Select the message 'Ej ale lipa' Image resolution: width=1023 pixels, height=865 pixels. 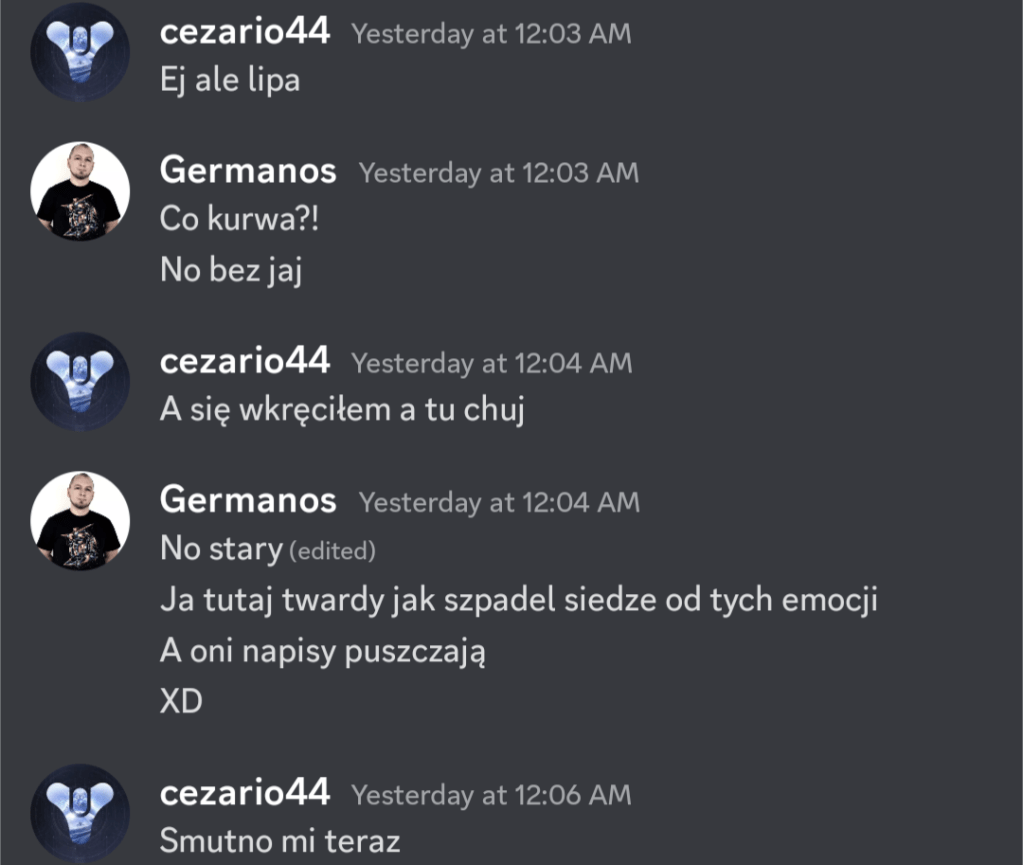pos(230,81)
